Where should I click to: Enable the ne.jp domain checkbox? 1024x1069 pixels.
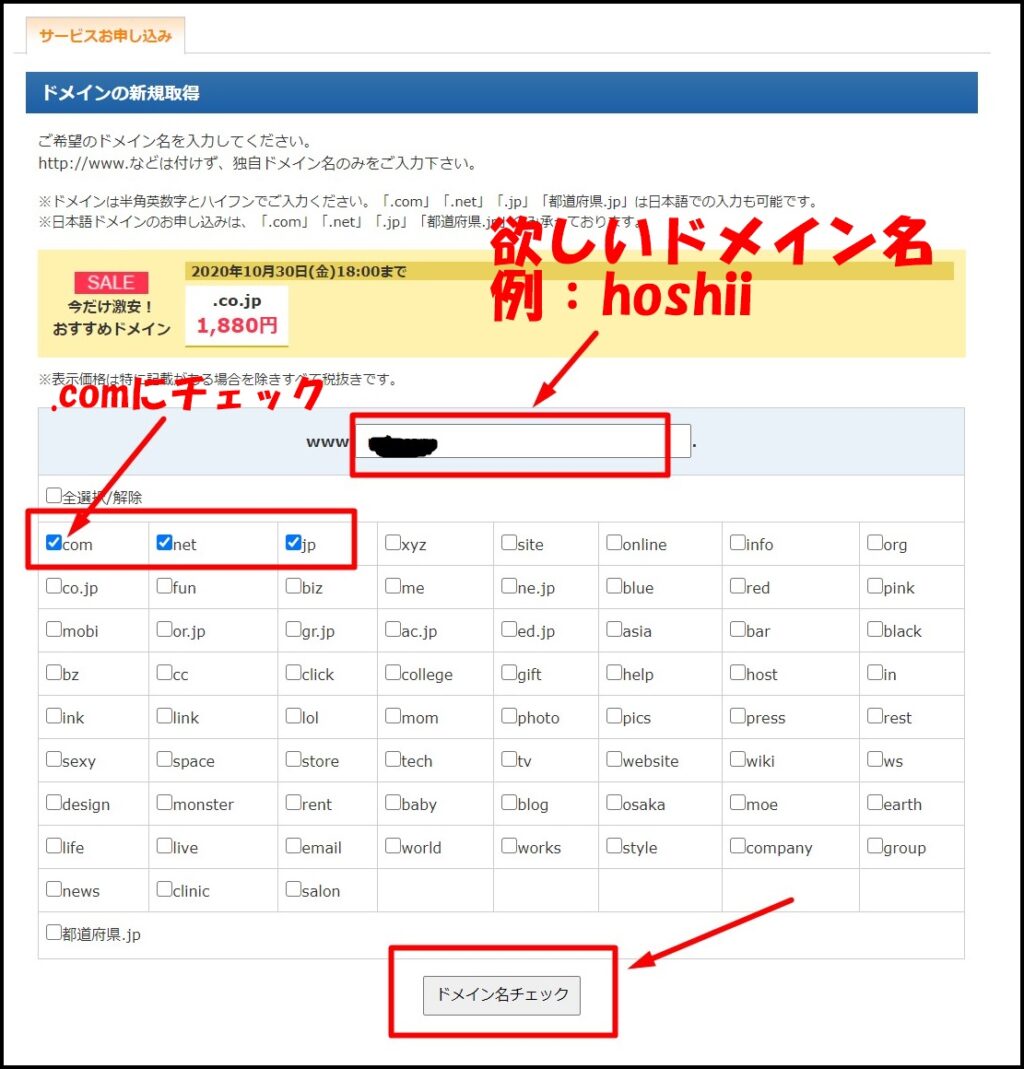(509, 586)
